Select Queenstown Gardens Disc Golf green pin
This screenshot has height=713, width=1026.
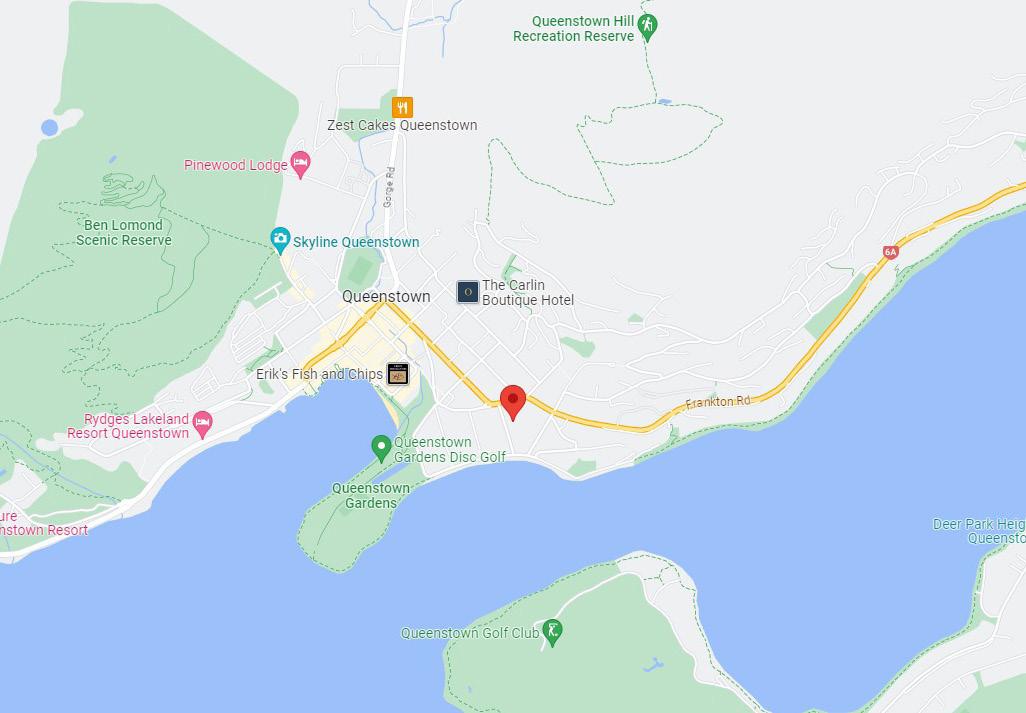point(381,448)
